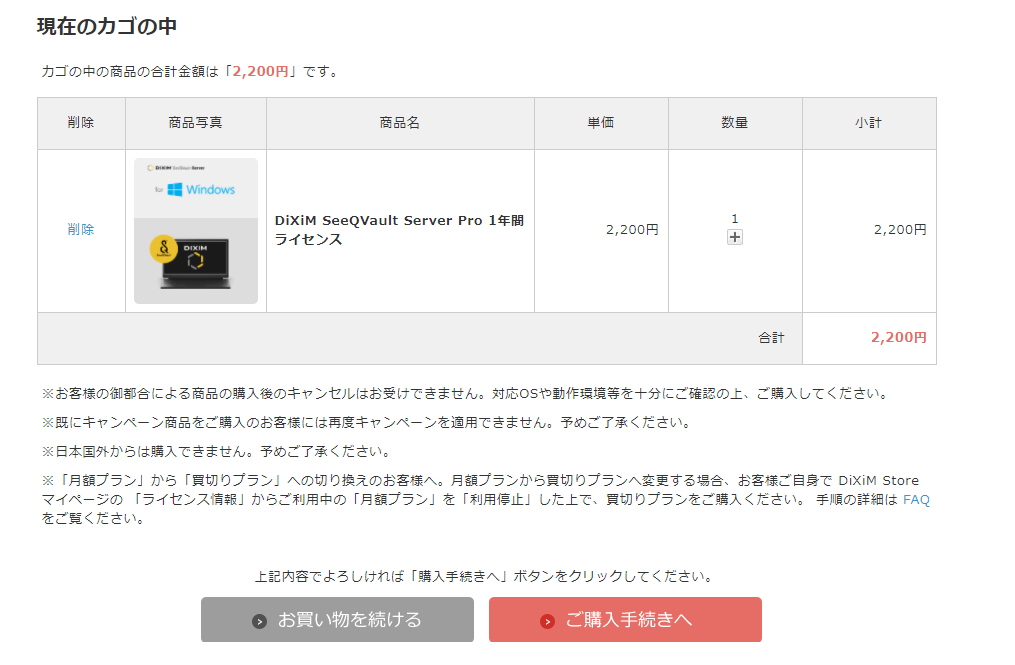
Task: Click the 単価 column header
Action: coord(601,123)
